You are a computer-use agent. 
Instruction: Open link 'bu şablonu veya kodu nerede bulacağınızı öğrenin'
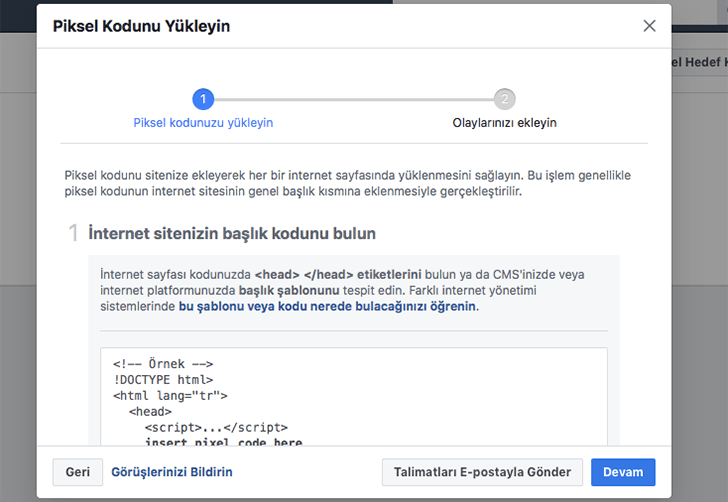click(327, 306)
